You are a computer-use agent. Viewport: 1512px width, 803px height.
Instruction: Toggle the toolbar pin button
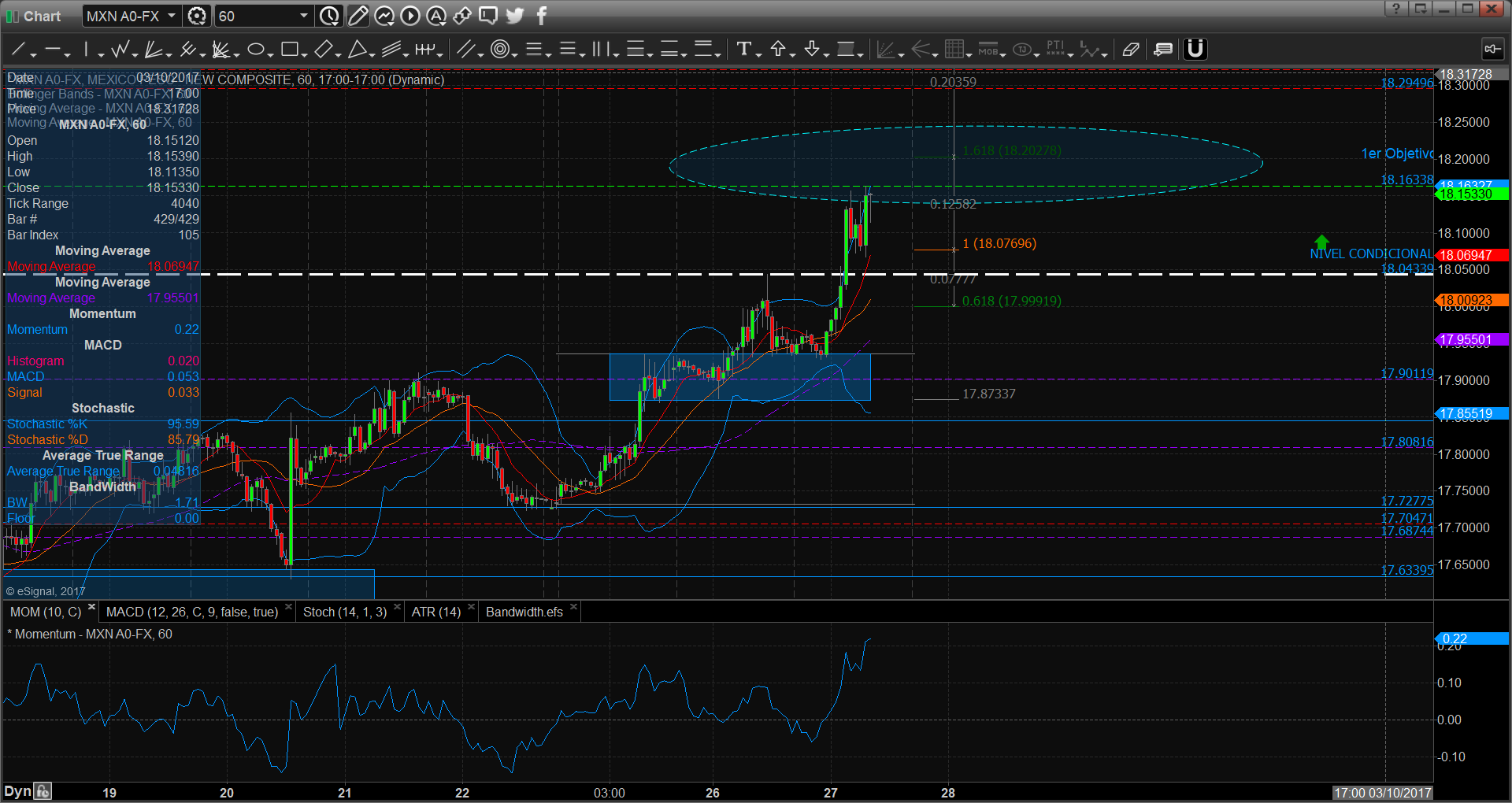point(1492,50)
